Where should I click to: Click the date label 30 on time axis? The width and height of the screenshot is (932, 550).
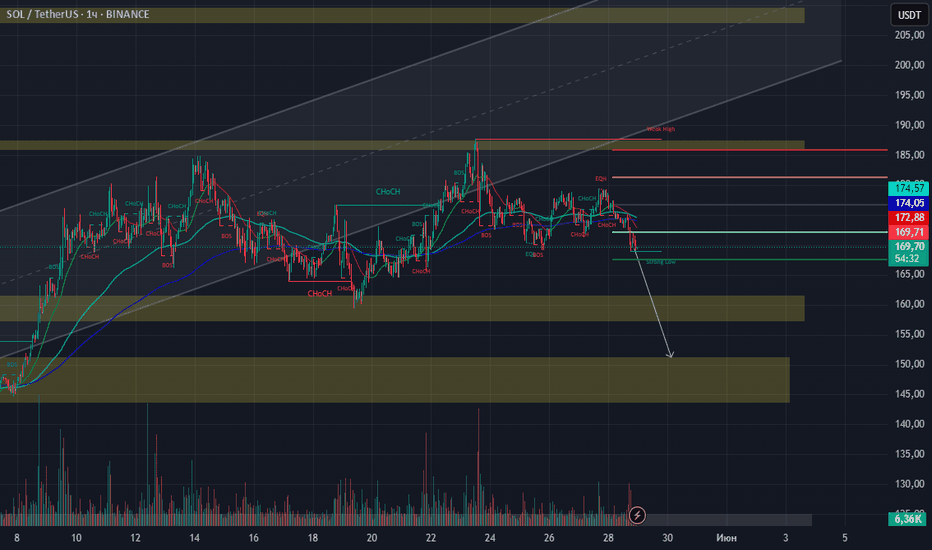[x=667, y=538]
